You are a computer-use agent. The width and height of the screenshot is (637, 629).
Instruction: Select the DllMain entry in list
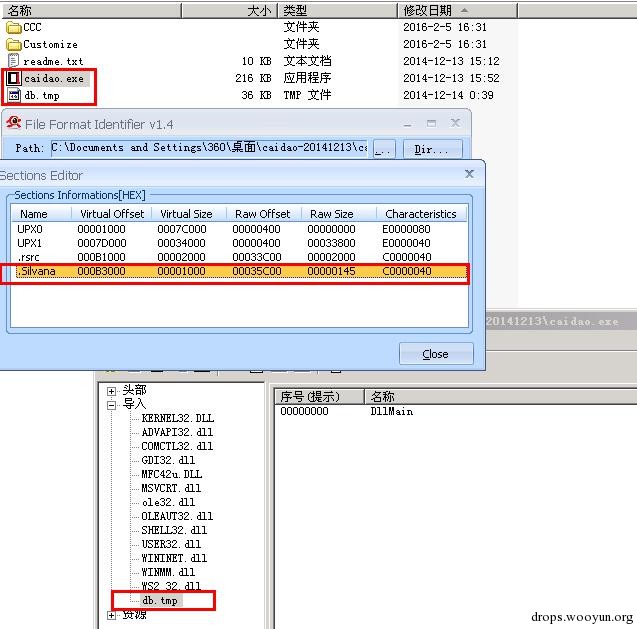pos(392,412)
